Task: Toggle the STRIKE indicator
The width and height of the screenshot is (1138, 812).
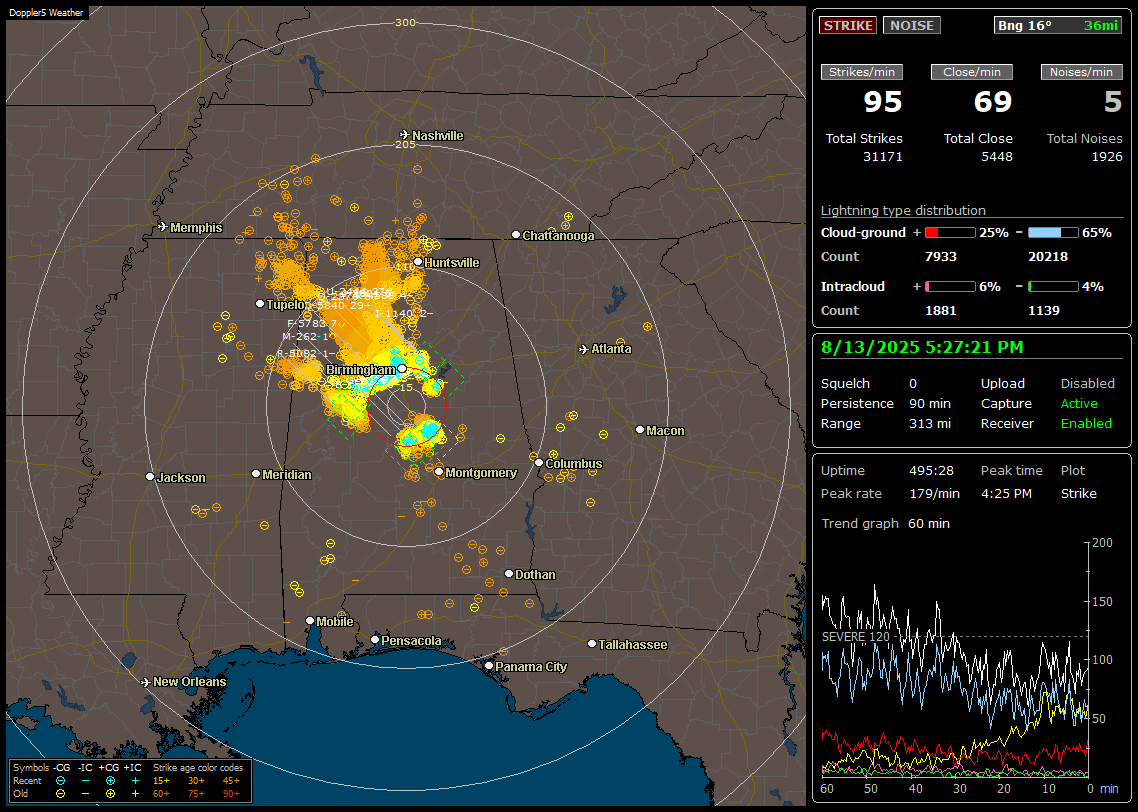Action: [x=848, y=25]
